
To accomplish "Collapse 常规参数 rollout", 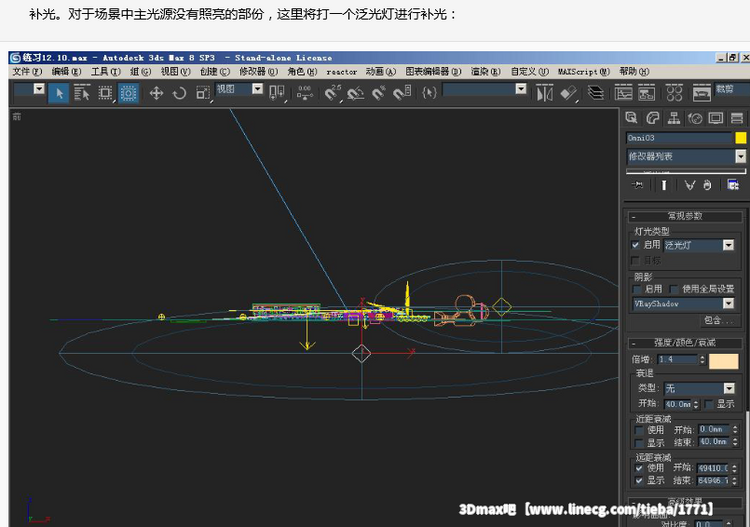I will point(685,216).
